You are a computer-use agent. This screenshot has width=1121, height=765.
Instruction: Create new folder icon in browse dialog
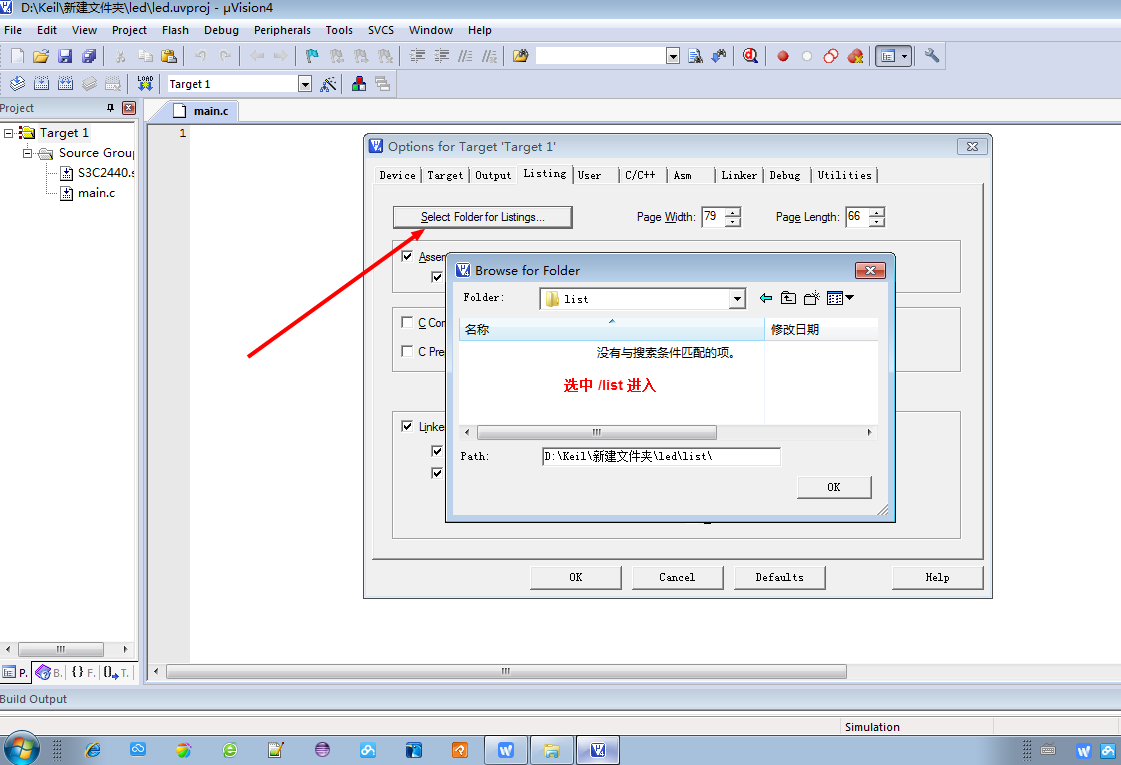coord(811,298)
